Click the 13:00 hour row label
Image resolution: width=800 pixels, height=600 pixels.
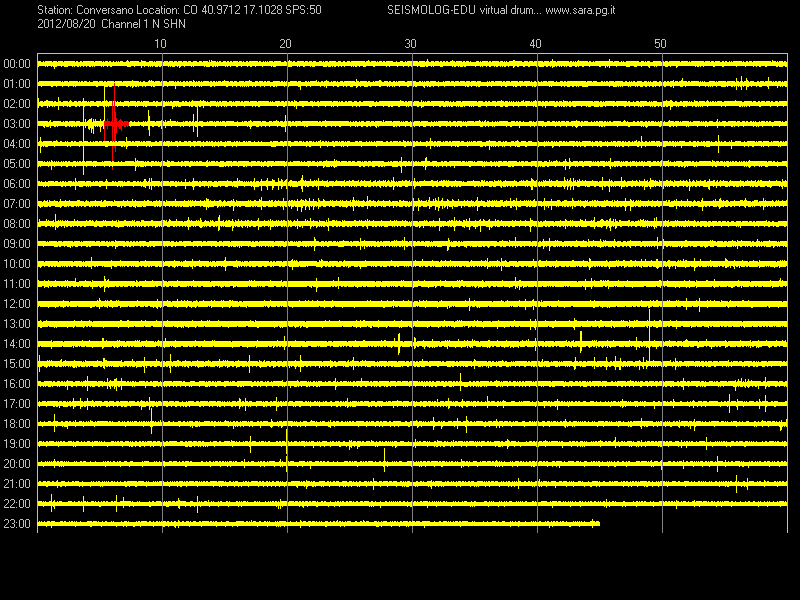coord(17,324)
